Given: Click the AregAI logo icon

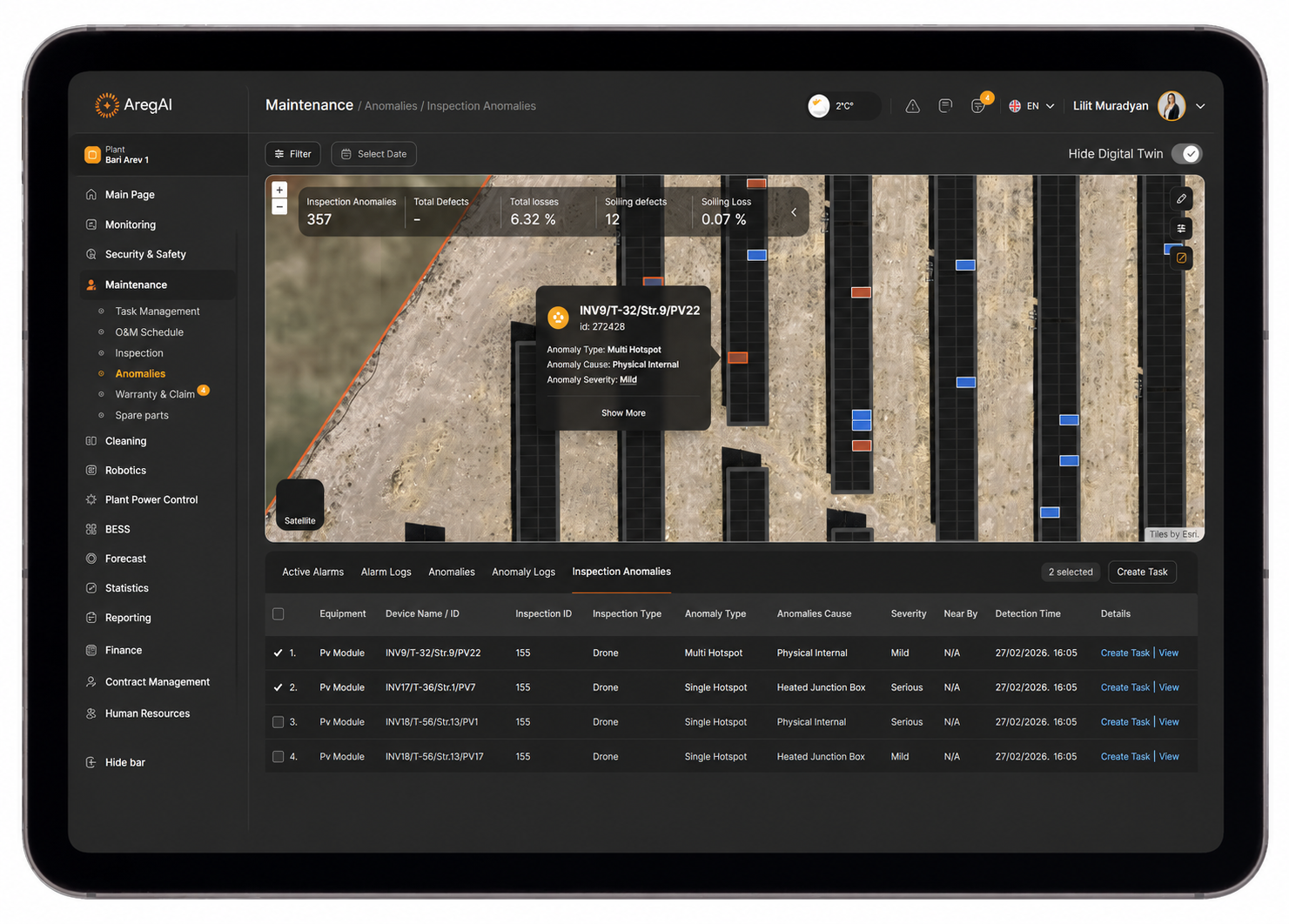Looking at the screenshot, I should (107, 105).
